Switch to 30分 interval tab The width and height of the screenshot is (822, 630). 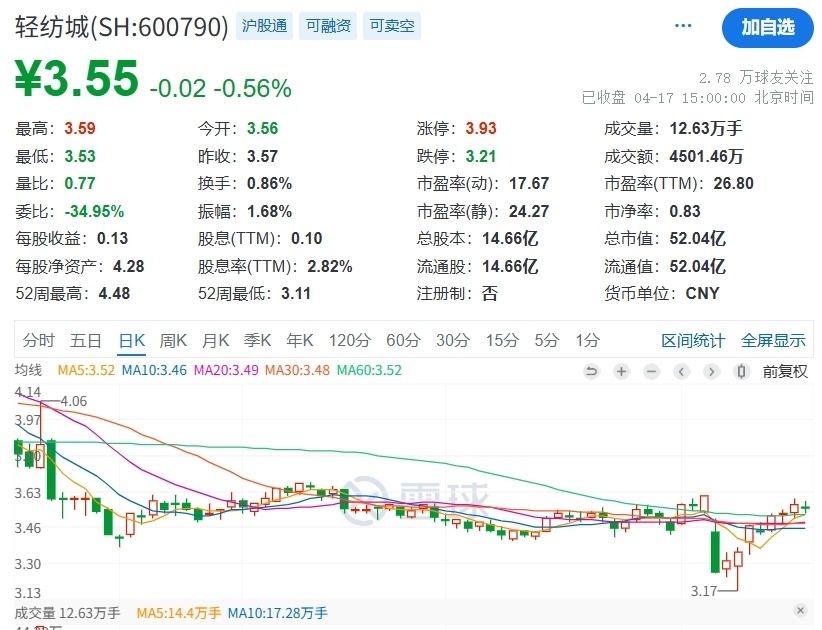[x=453, y=341]
